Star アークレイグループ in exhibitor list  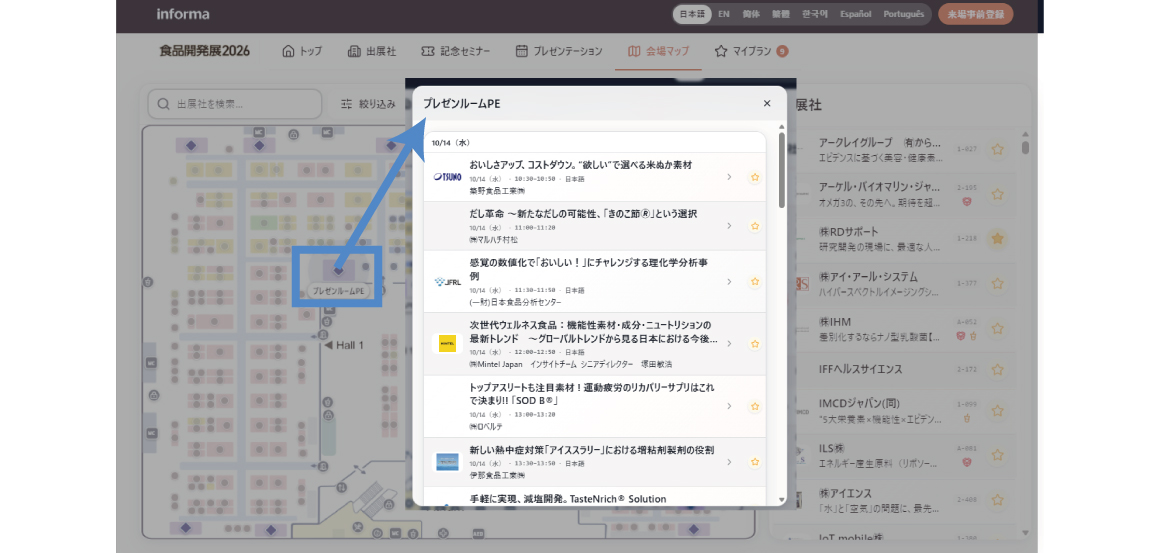(x=997, y=149)
